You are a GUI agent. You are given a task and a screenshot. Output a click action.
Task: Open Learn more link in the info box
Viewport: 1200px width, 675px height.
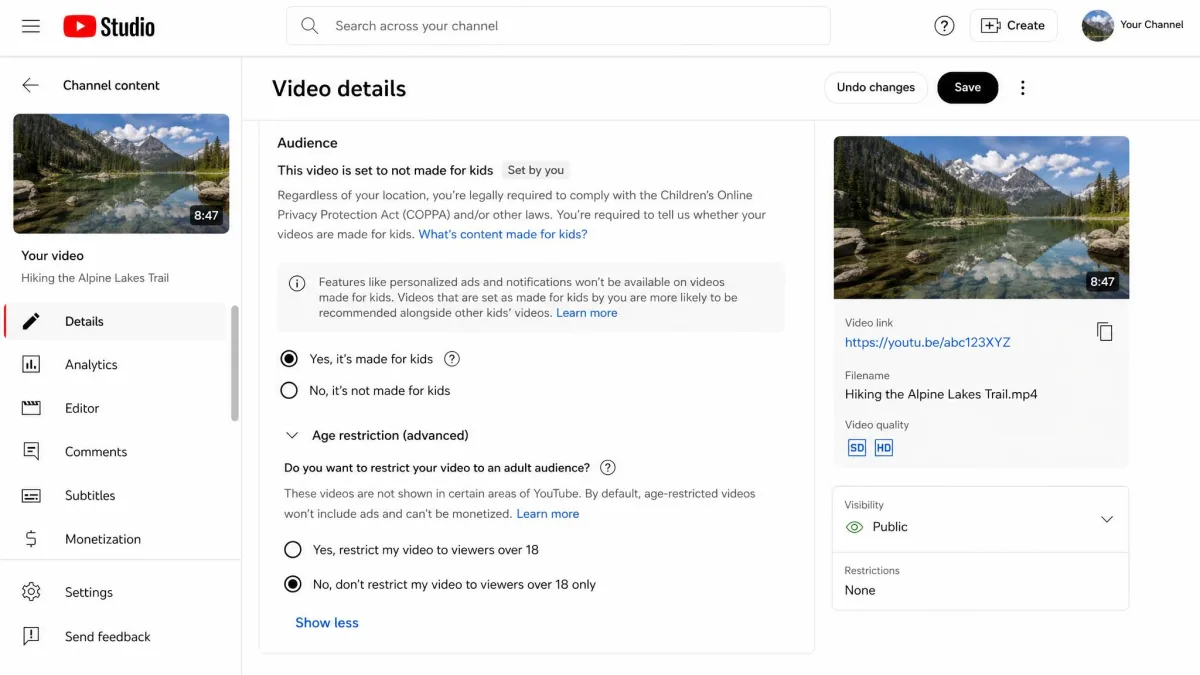coord(587,313)
